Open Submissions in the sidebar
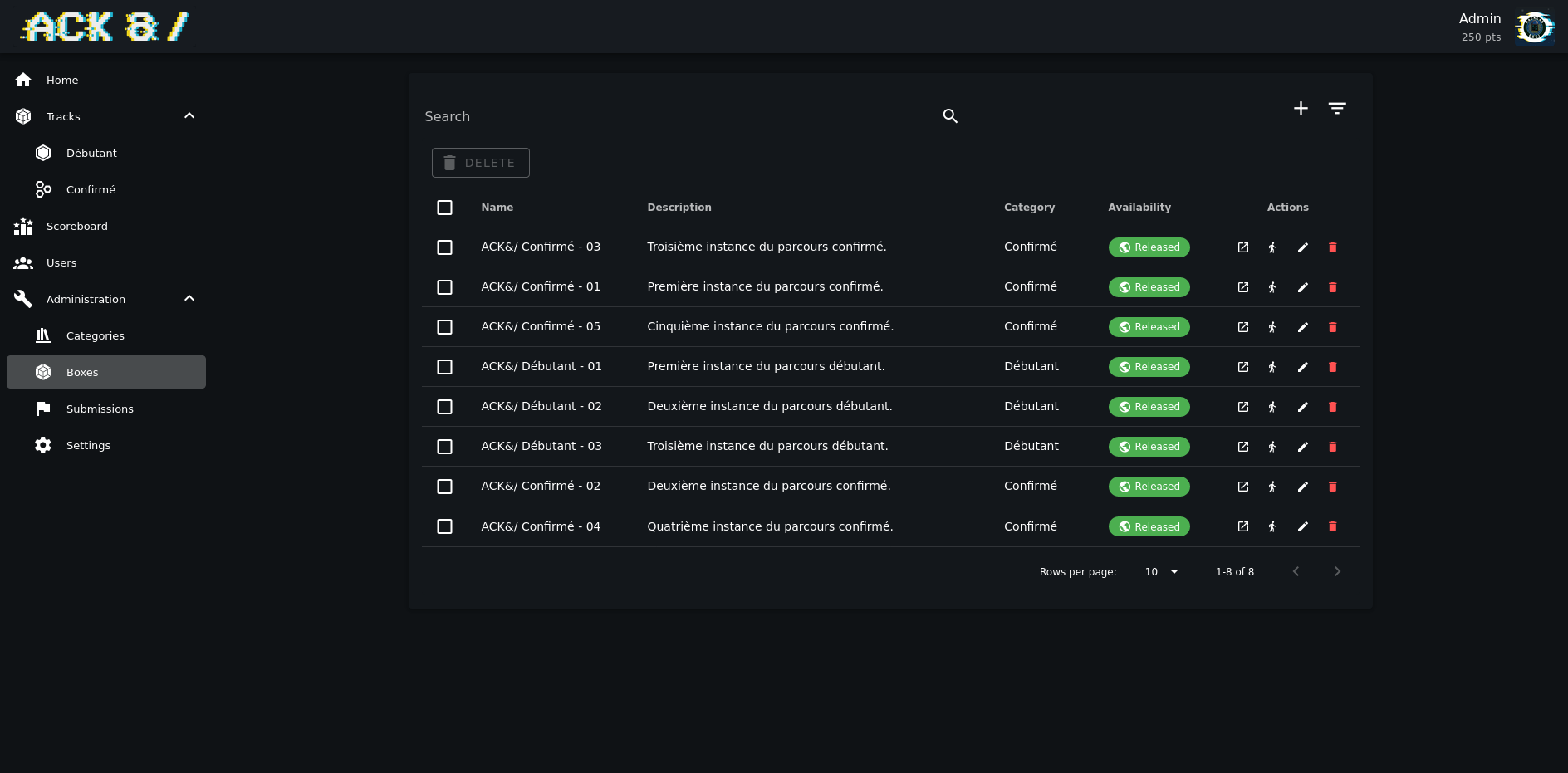The height and width of the screenshot is (773, 1568). (x=100, y=409)
